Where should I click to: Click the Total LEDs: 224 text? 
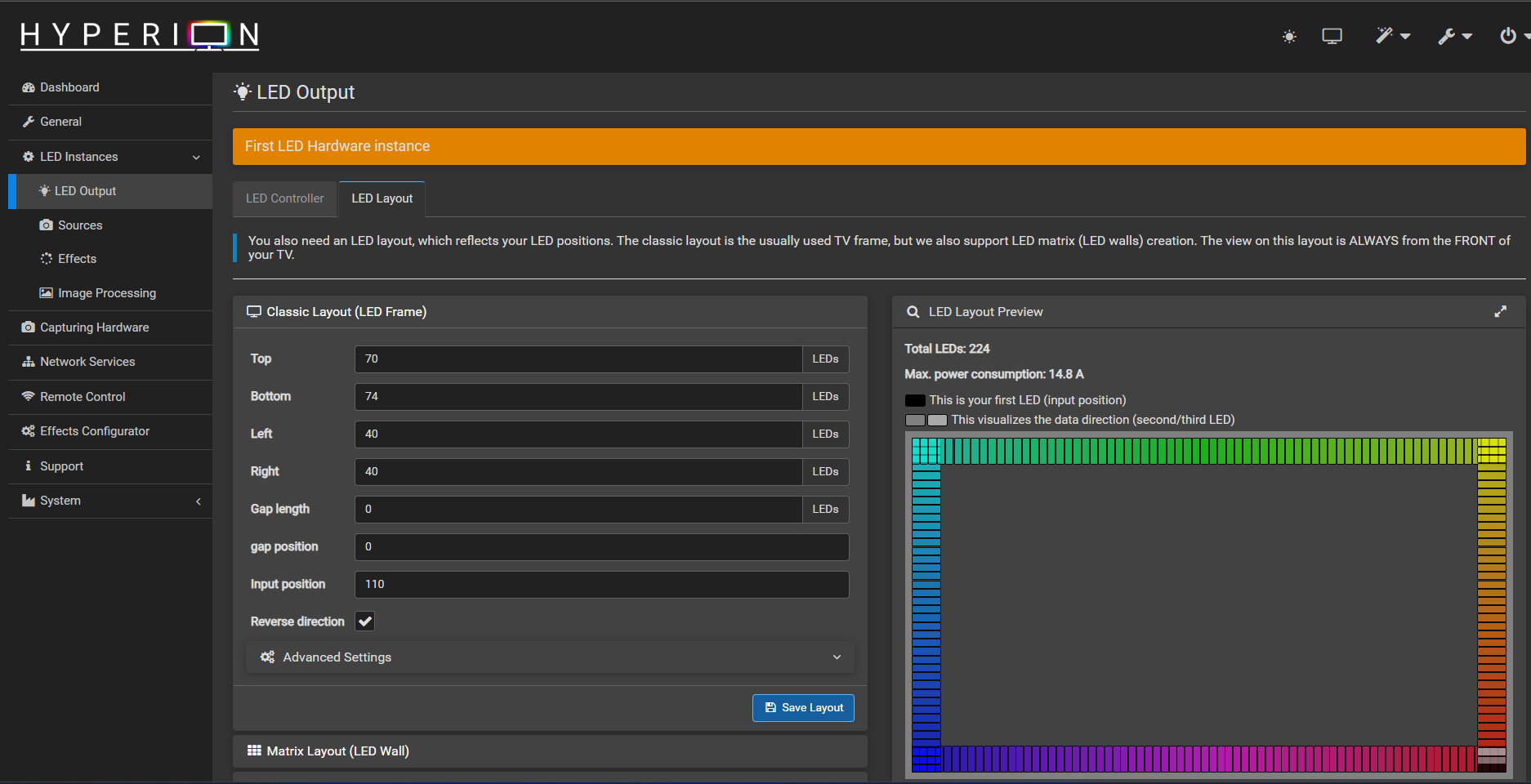tap(947, 349)
